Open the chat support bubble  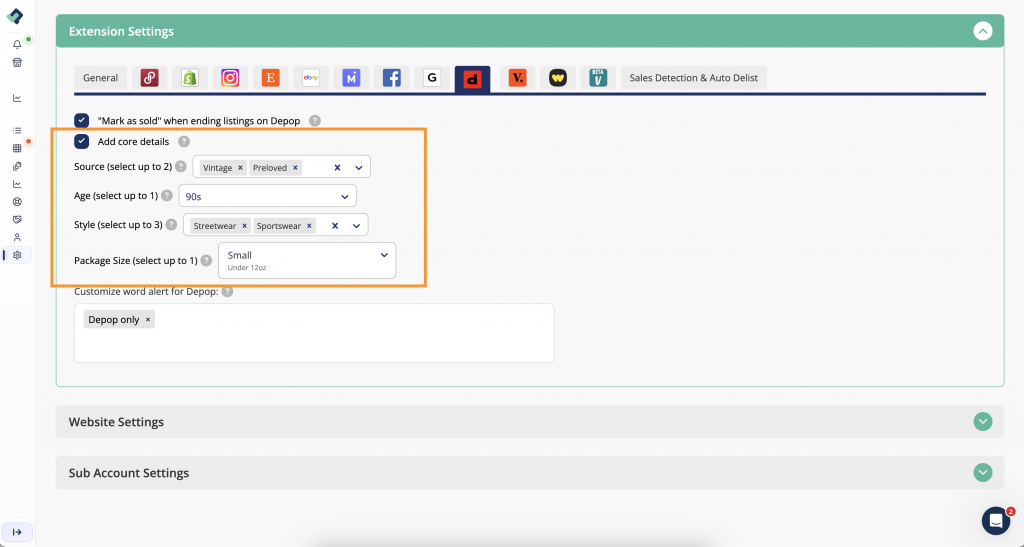tap(995, 520)
